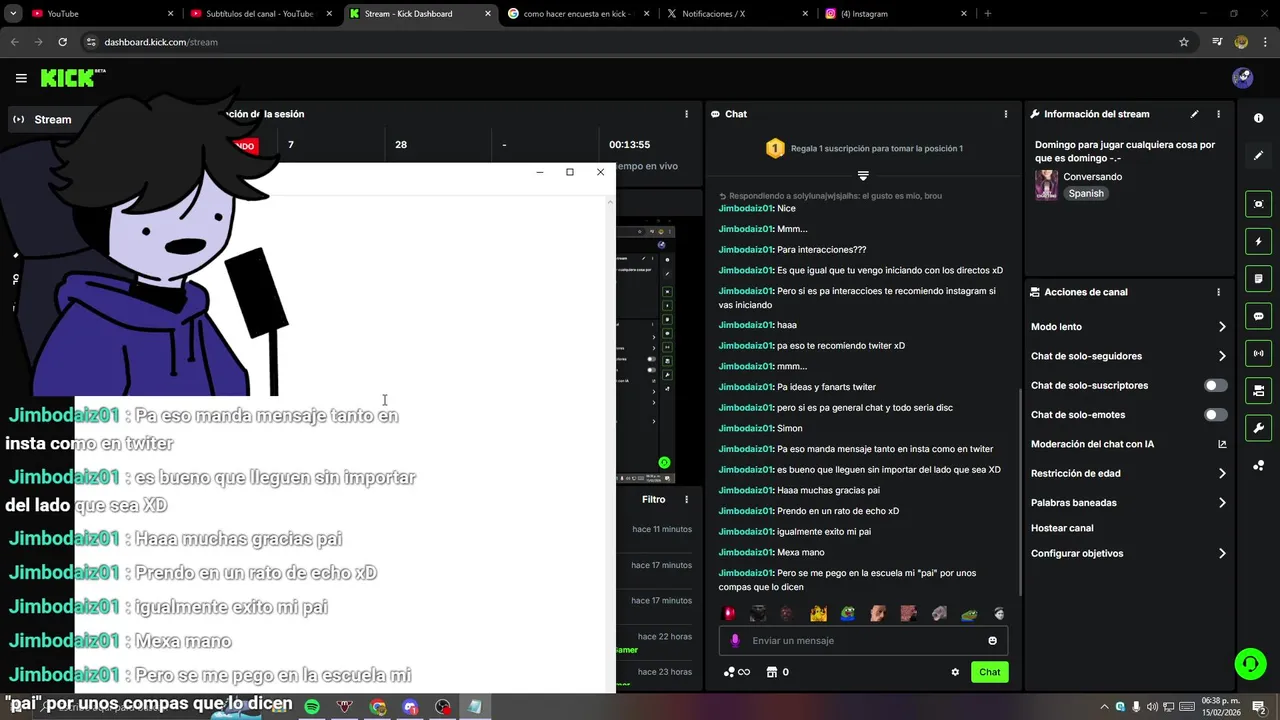Viewport: 1280px width, 720px height.
Task: Open the gift shop icon below chat
Action: (x=771, y=672)
